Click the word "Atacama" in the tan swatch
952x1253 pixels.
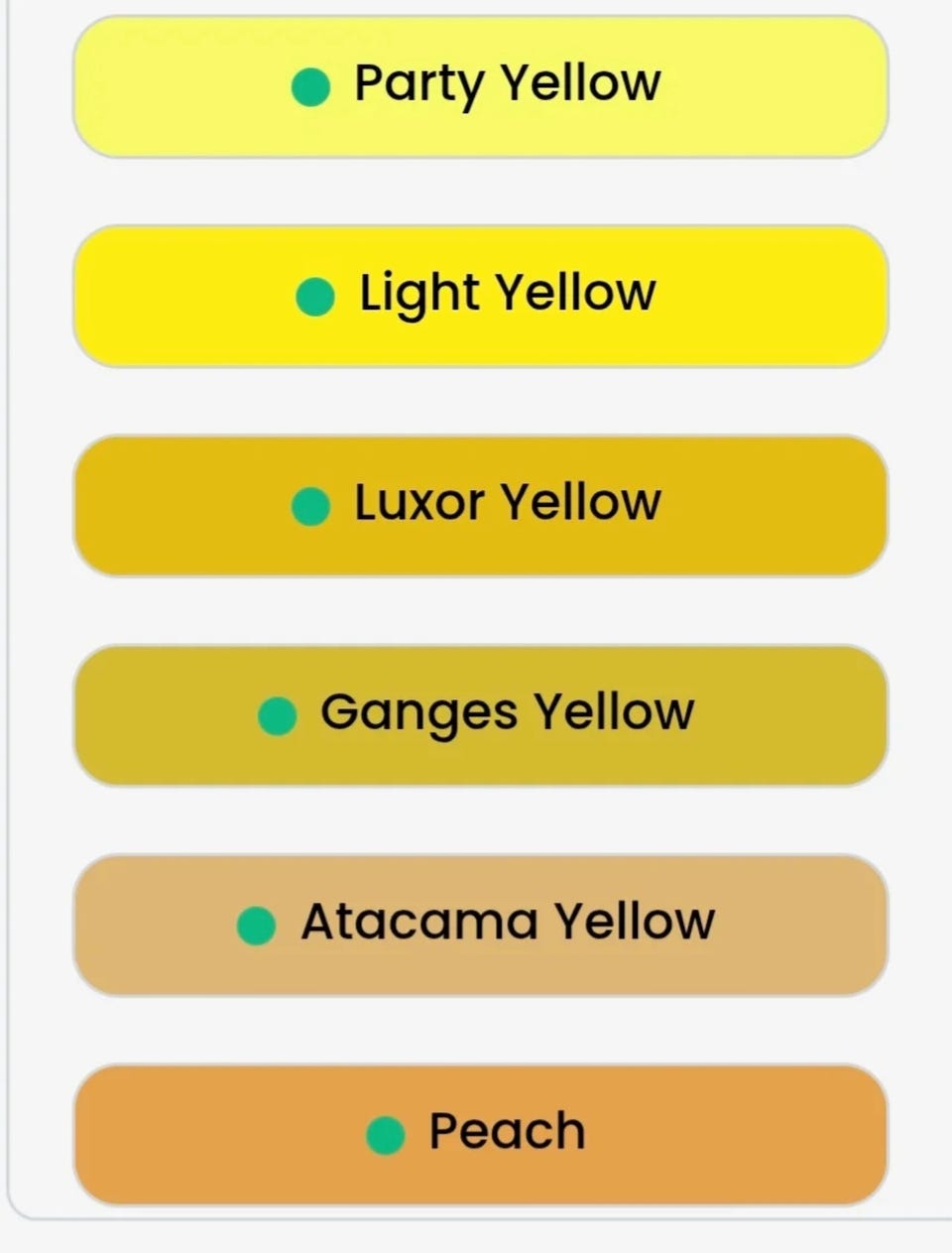pyautogui.click(x=418, y=922)
